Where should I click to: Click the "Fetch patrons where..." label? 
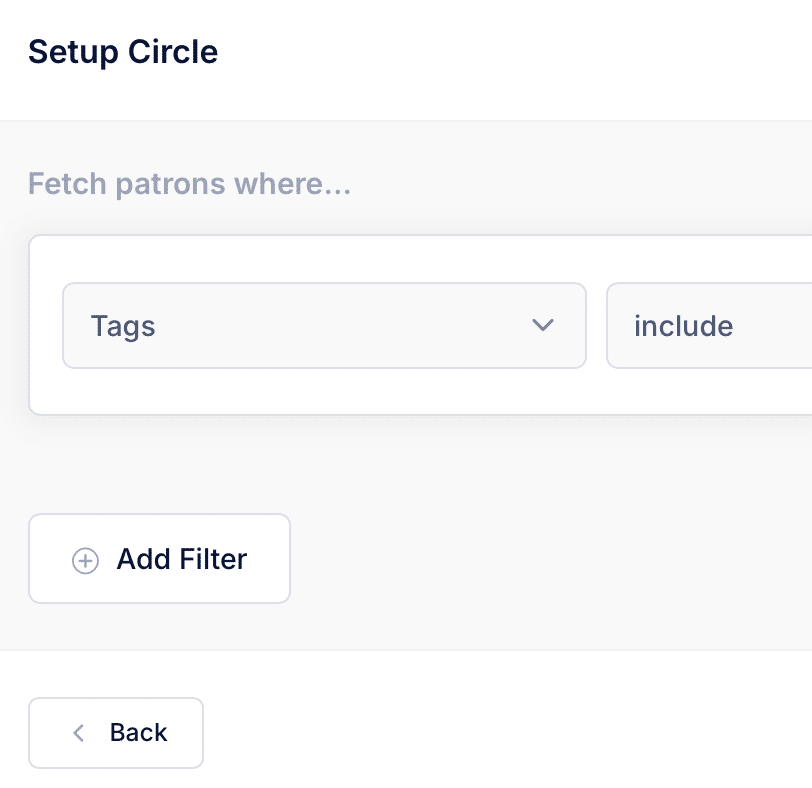click(x=189, y=184)
